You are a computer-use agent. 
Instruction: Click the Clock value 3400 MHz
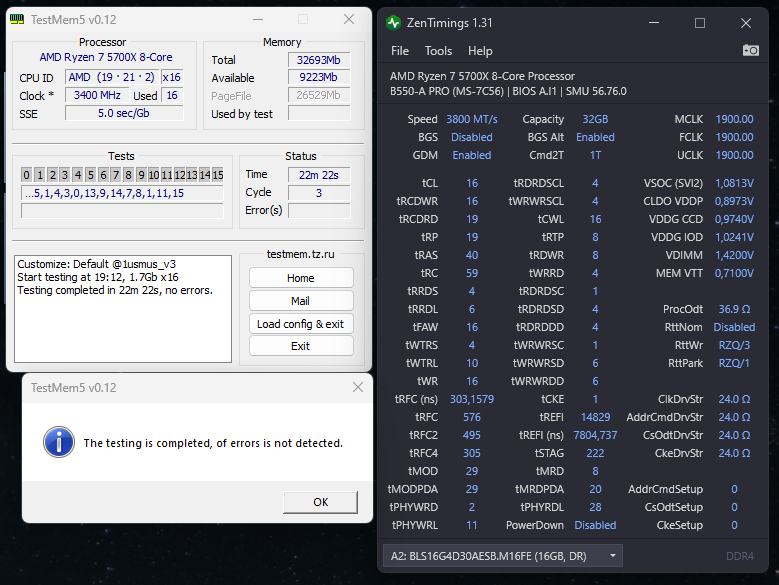point(97,95)
